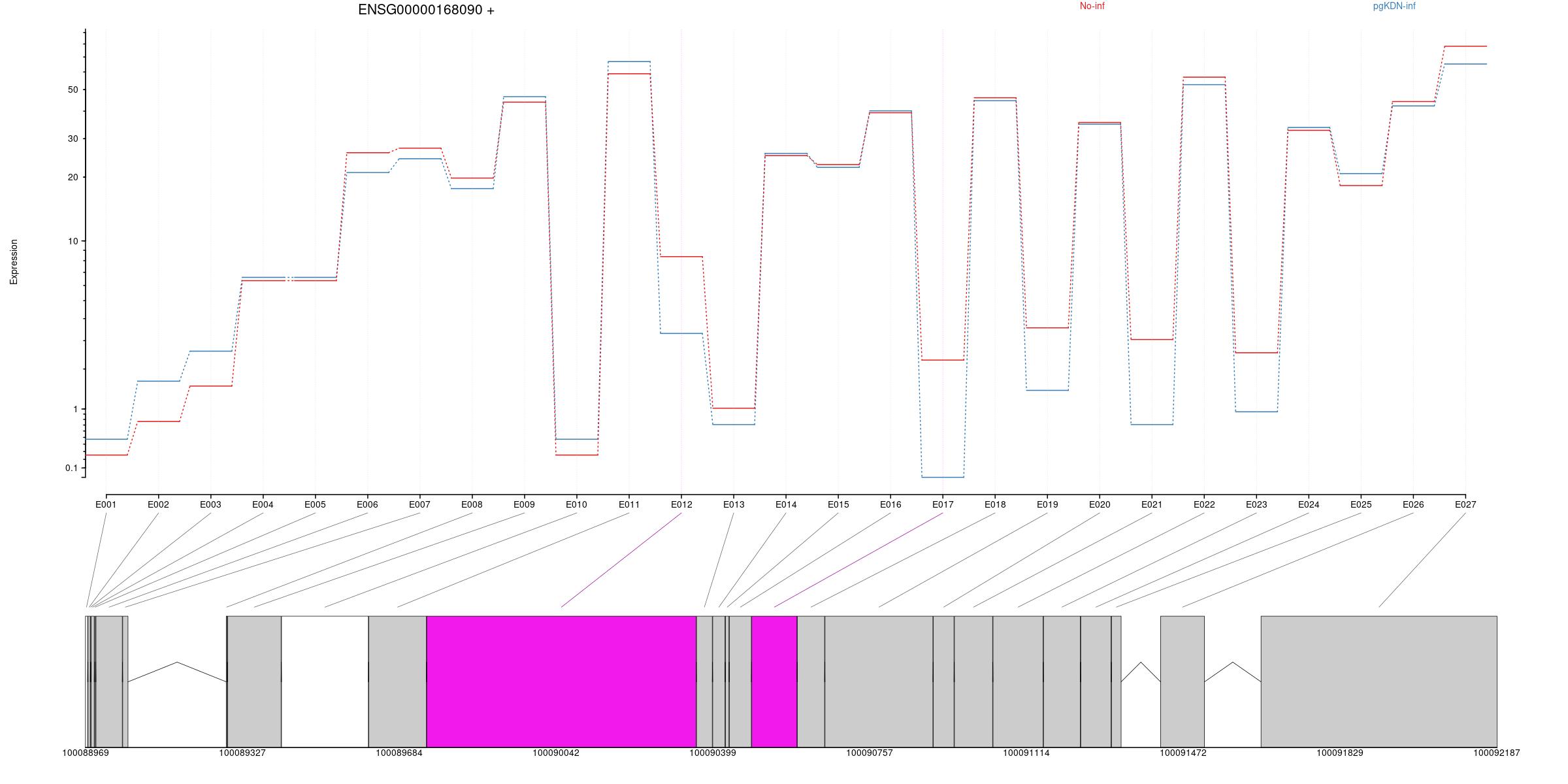This screenshot has width=1568, height=784.
Task: Click the red E027 expression line segment
Action: pyautogui.click(x=1465, y=46)
